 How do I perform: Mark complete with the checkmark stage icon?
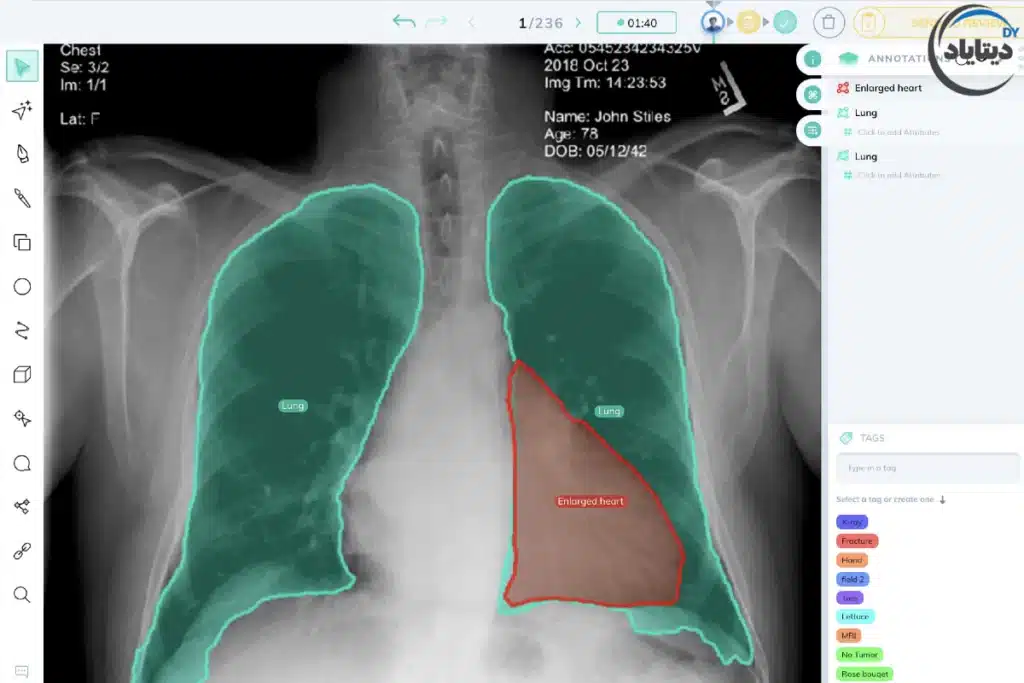tap(785, 22)
